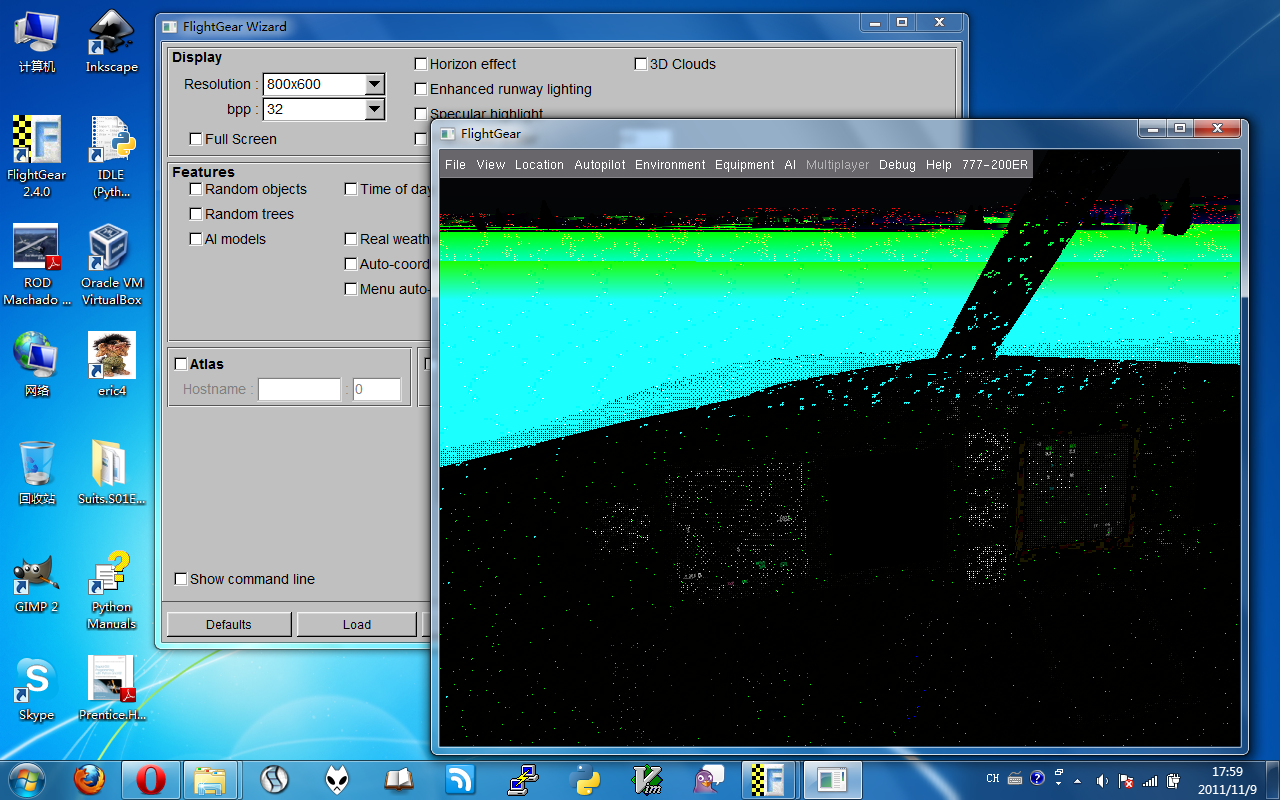The height and width of the screenshot is (800, 1280).
Task: Open the GIMP 2 desktop shortcut
Action: (37, 582)
